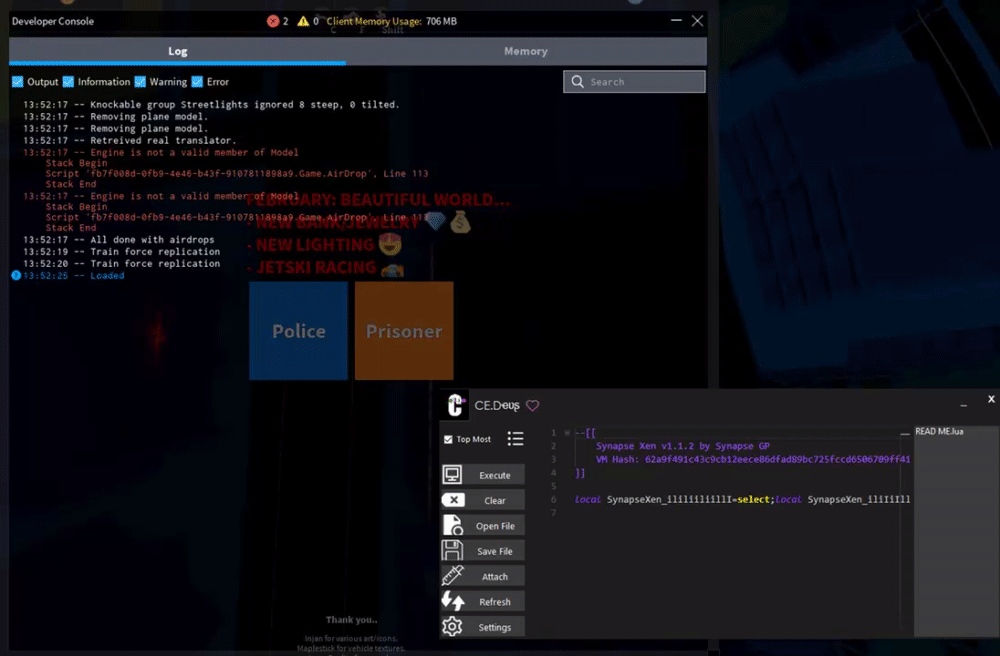Close the Developer Console
The height and width of the screenshot is (656, 1000).
pyautogui.click(x=697, y=20)
